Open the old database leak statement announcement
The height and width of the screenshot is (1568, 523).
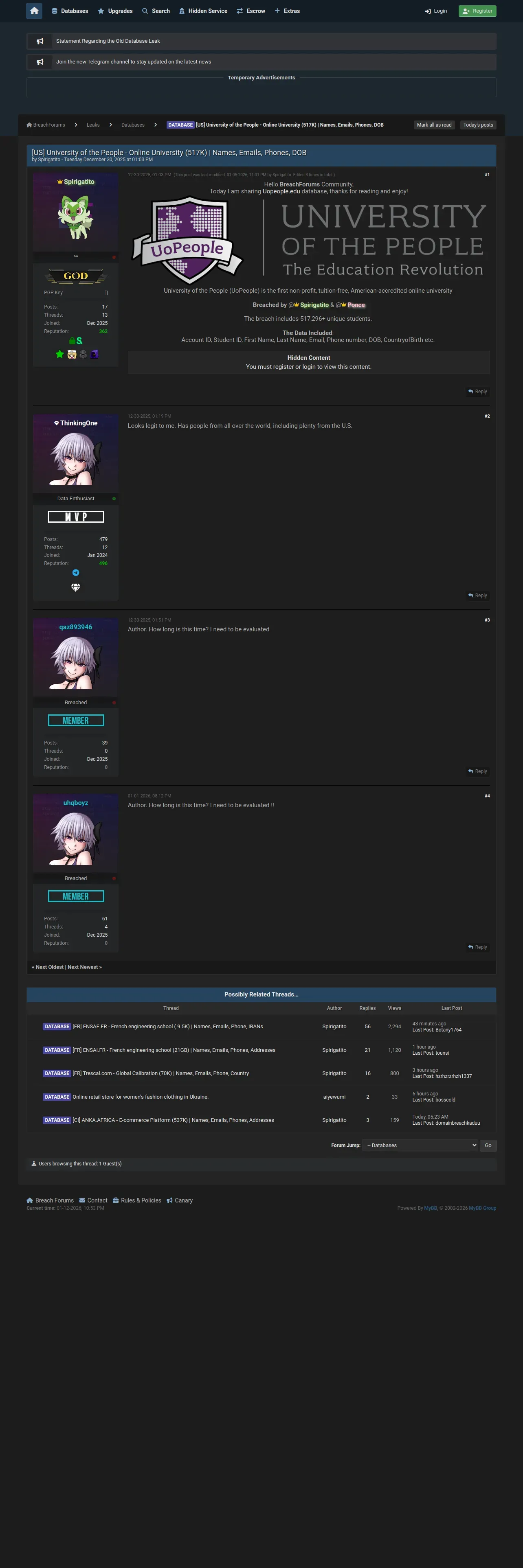coord(108,41)
